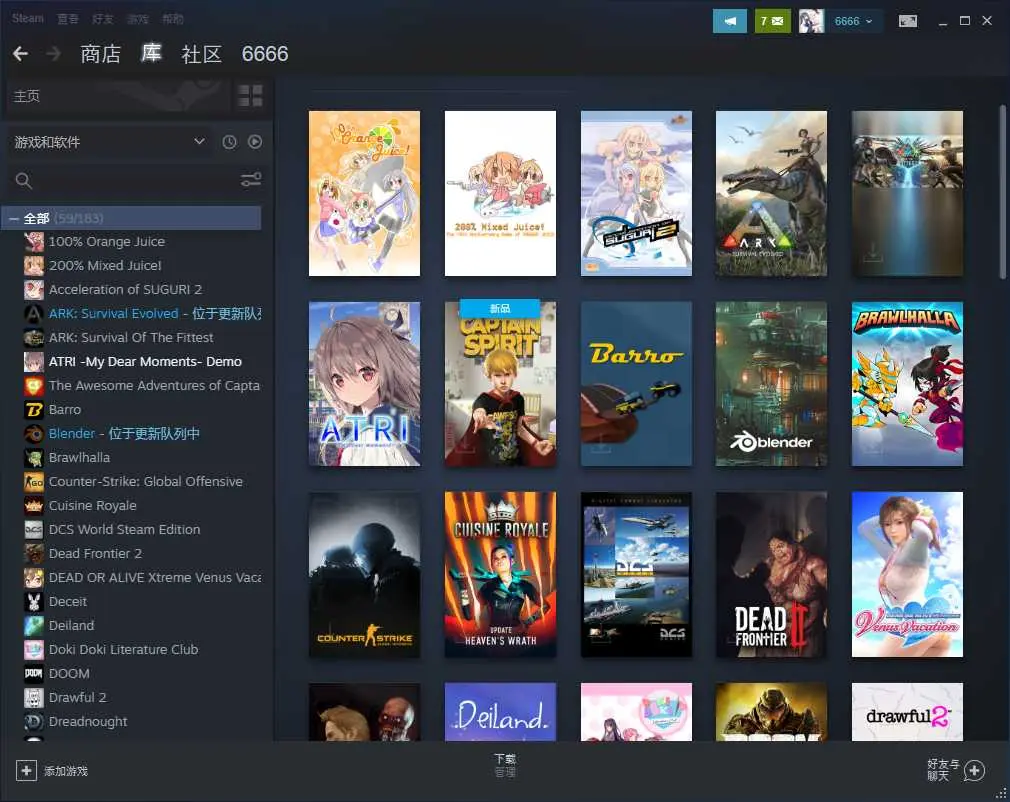Select 200% Mixed Juice! in list
The height and width of the screenshot is (802, 1010).
coord(105,265)
